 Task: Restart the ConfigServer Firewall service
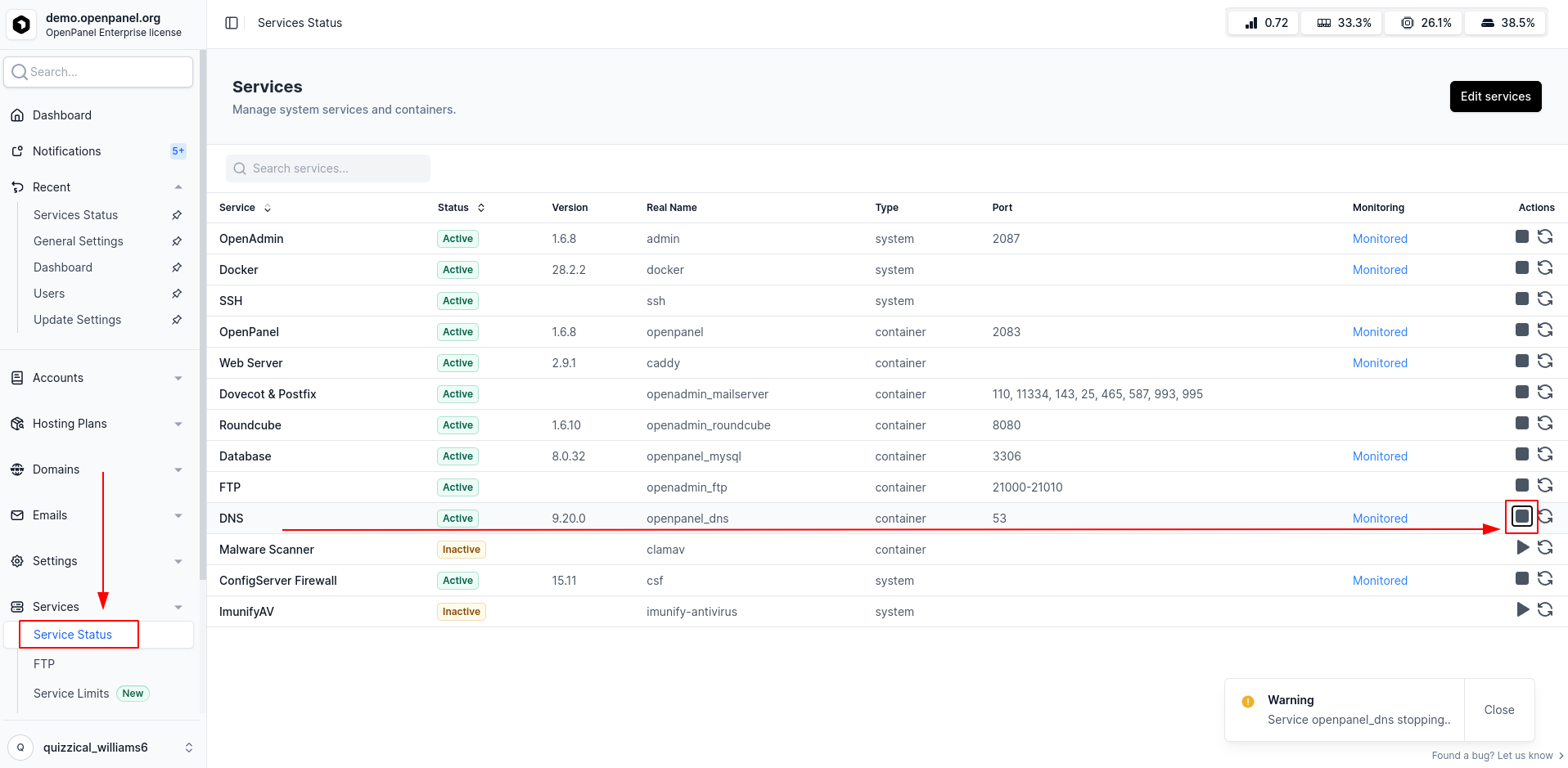[1545, 579]
